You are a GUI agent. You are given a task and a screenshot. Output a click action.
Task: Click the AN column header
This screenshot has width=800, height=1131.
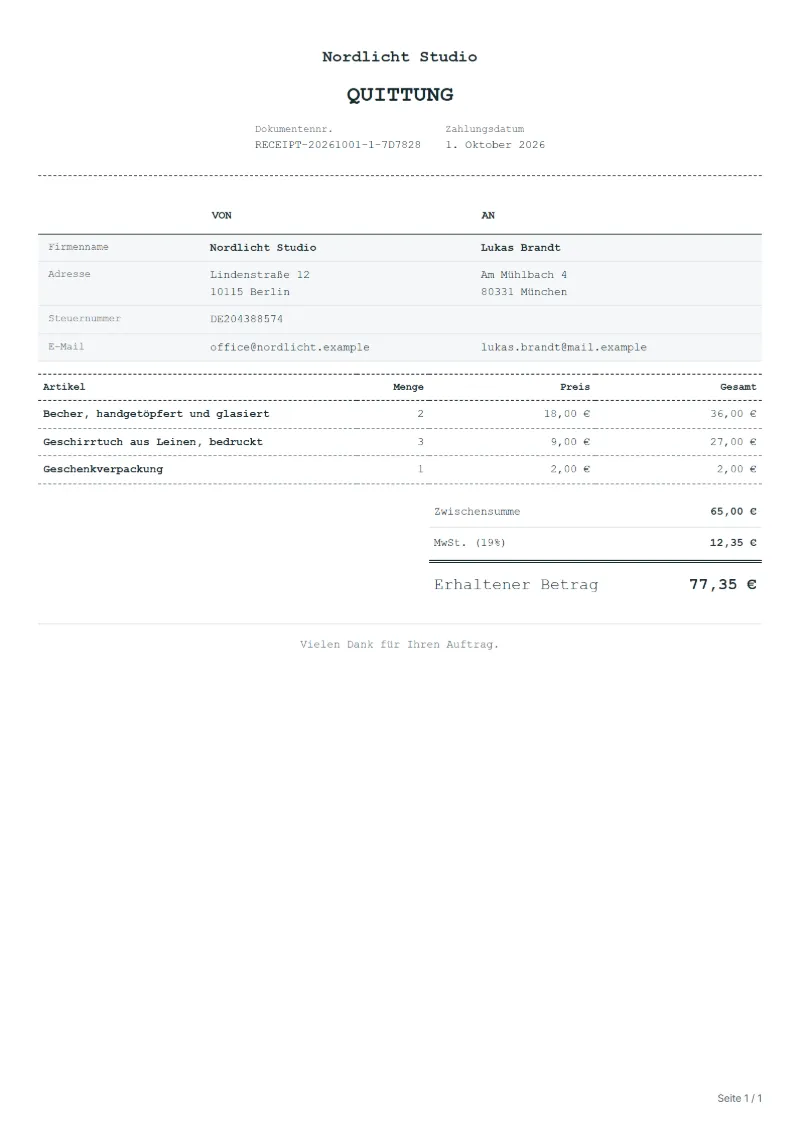(488, 216)
